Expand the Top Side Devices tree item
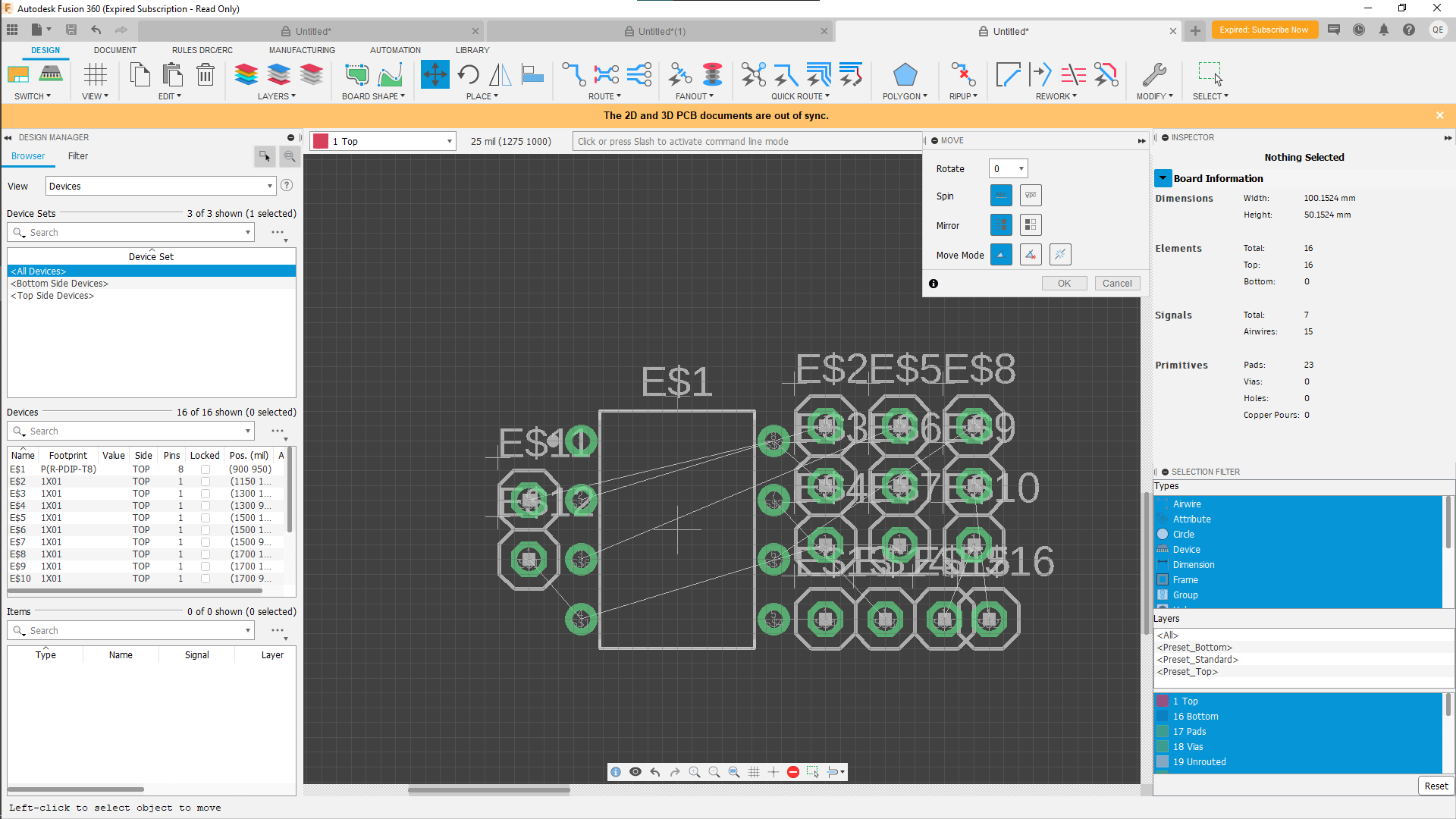Viewport: 1456px width, 819px height. click(53, 295)
